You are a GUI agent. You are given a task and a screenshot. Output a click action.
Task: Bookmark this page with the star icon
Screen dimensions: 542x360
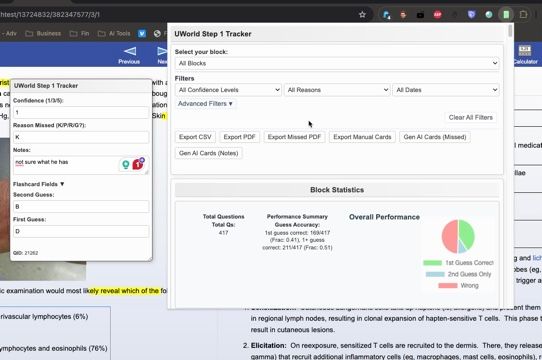click(x=362, y=15)
